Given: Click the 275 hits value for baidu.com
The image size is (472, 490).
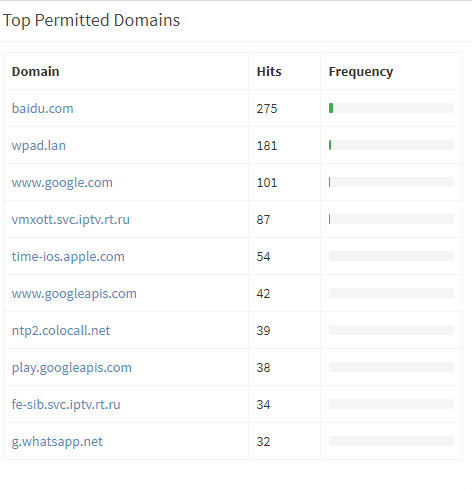Looking at the screenshot, I should (267, 108).
